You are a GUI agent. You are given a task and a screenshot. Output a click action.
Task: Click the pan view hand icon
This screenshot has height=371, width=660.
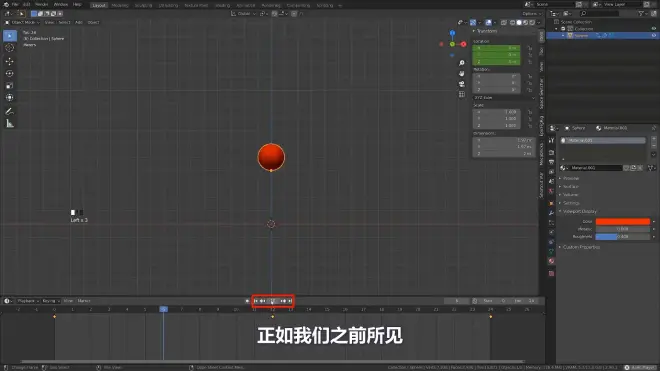(x=462, y=73)
